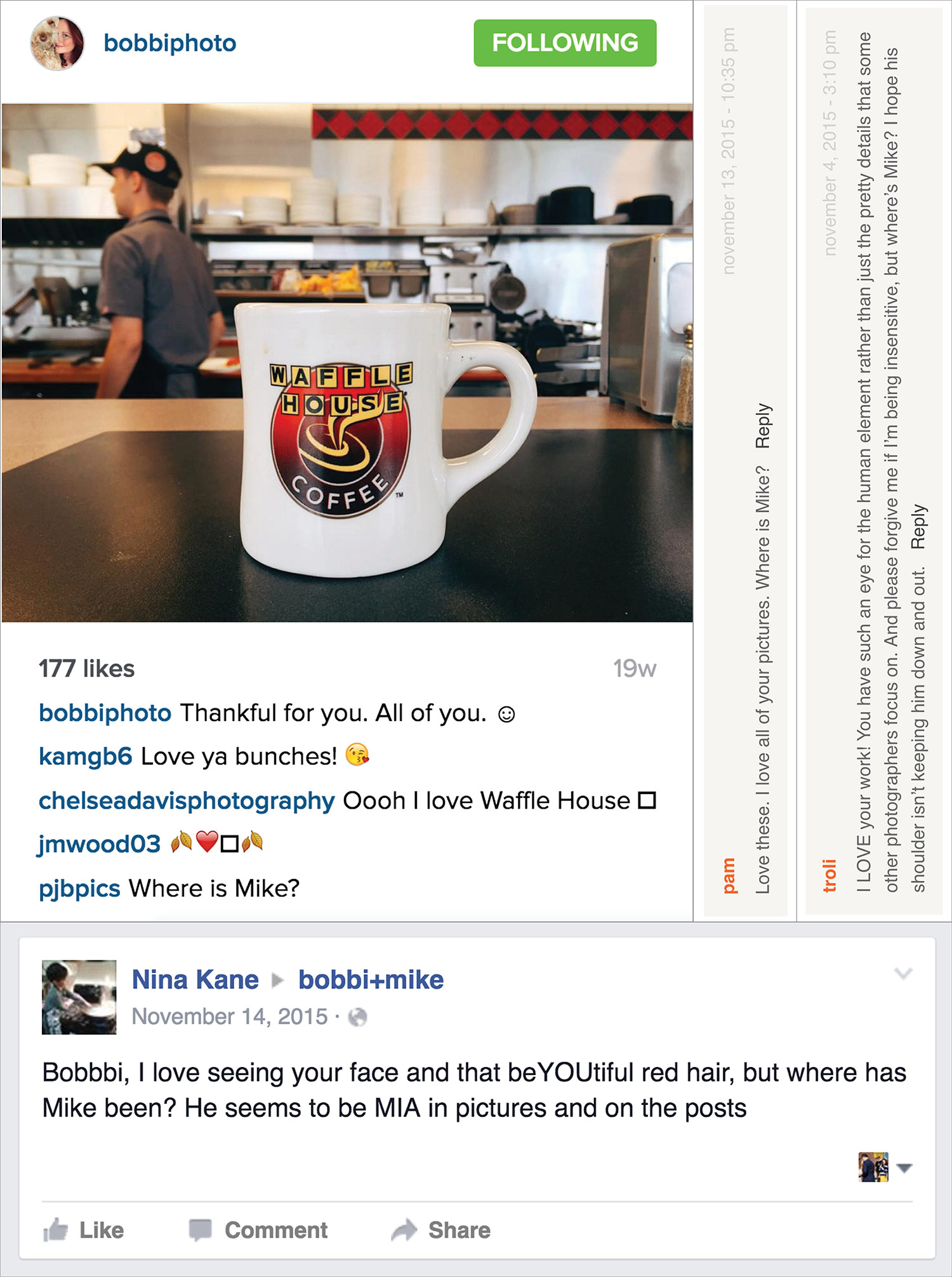Open kamgb6 commenter profile link
The width and height of the screenshot is (952, 1277).
pyautogui.click(x=85, y=756)
